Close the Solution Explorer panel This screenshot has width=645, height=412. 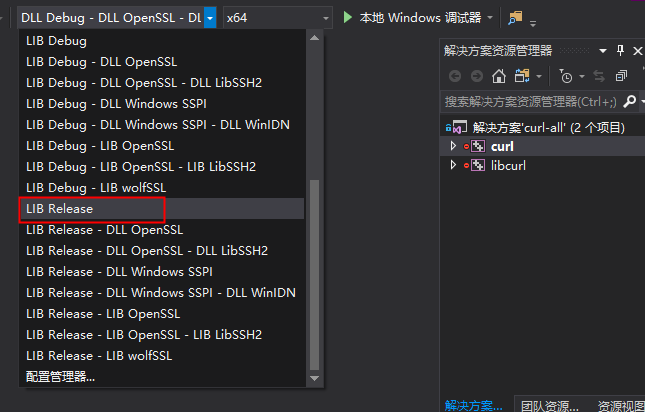[x=637, y=51]
